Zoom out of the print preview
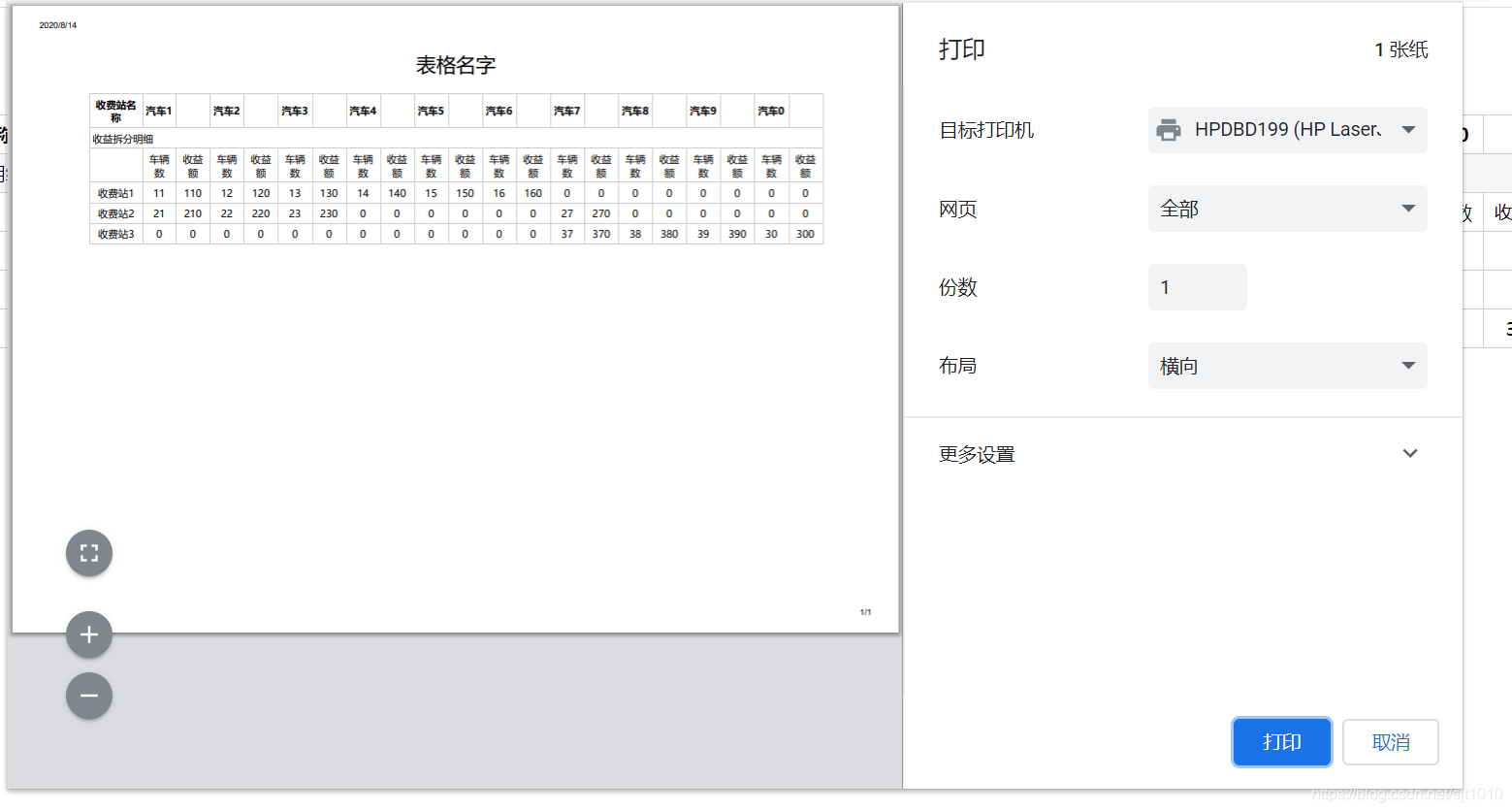1512x812 pixels. (88, 696)
